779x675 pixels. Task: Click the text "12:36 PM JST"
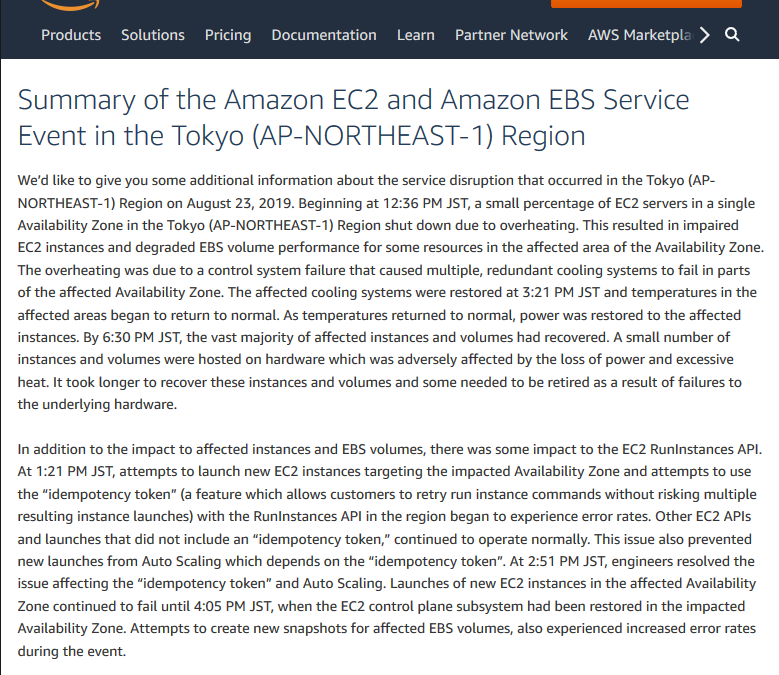pos(426,203)
